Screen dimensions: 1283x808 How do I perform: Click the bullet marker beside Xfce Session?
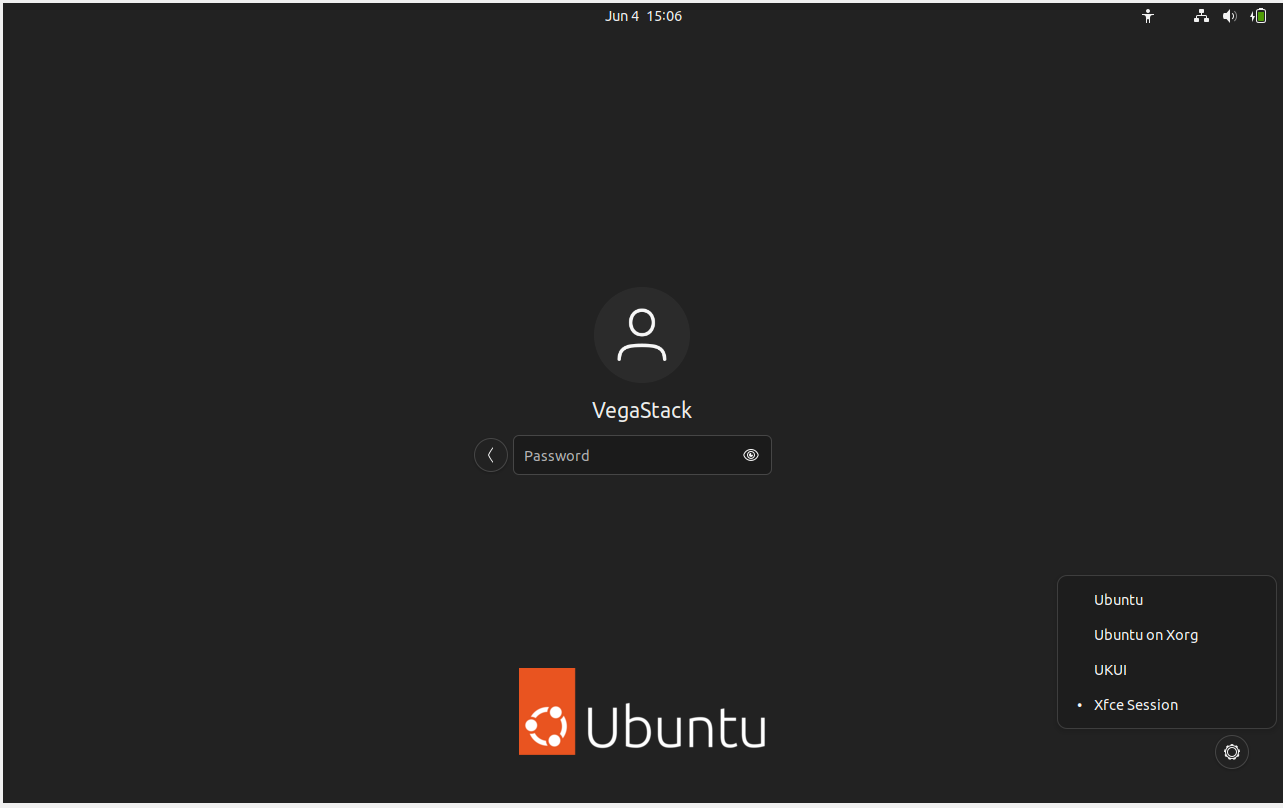point(1079,704)
